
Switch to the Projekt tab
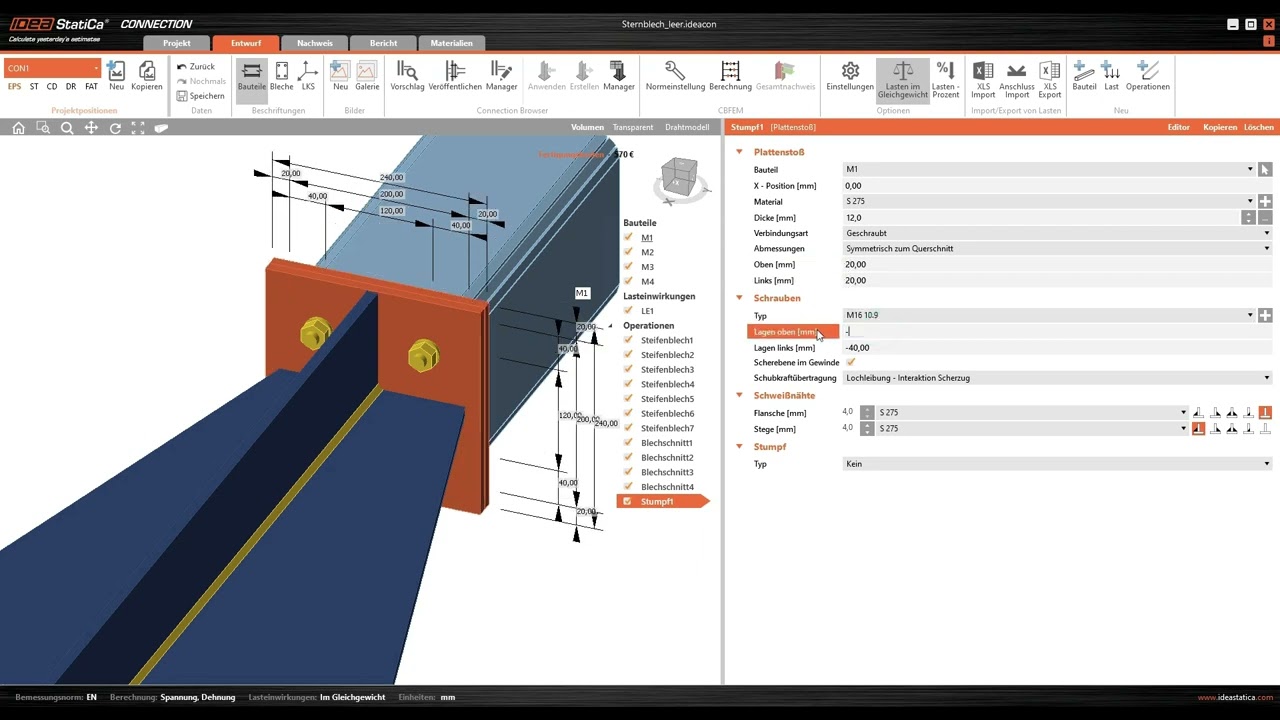click(177, 43)
